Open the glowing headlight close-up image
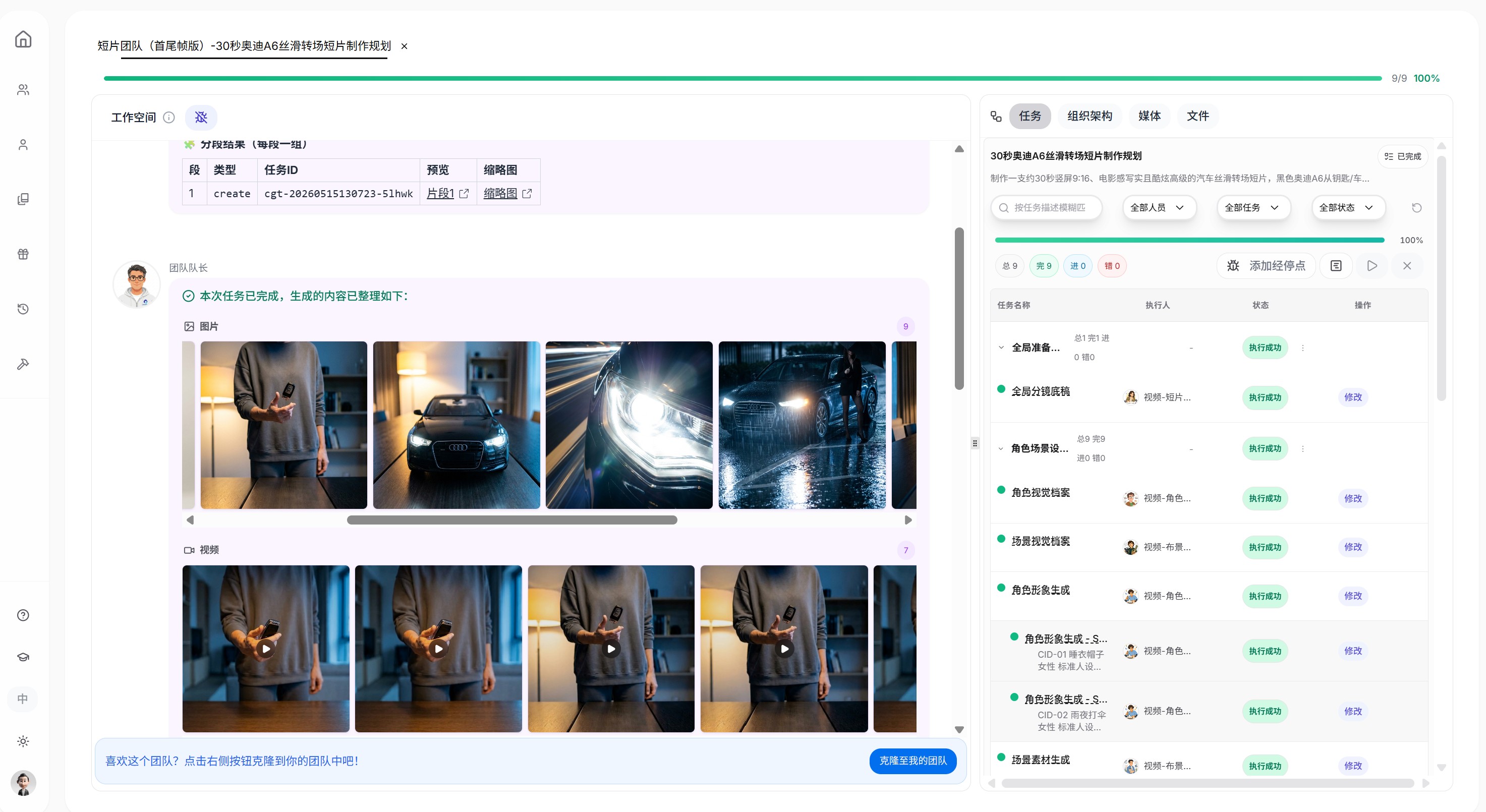The image size is (1486, 812). click(629, 425)
